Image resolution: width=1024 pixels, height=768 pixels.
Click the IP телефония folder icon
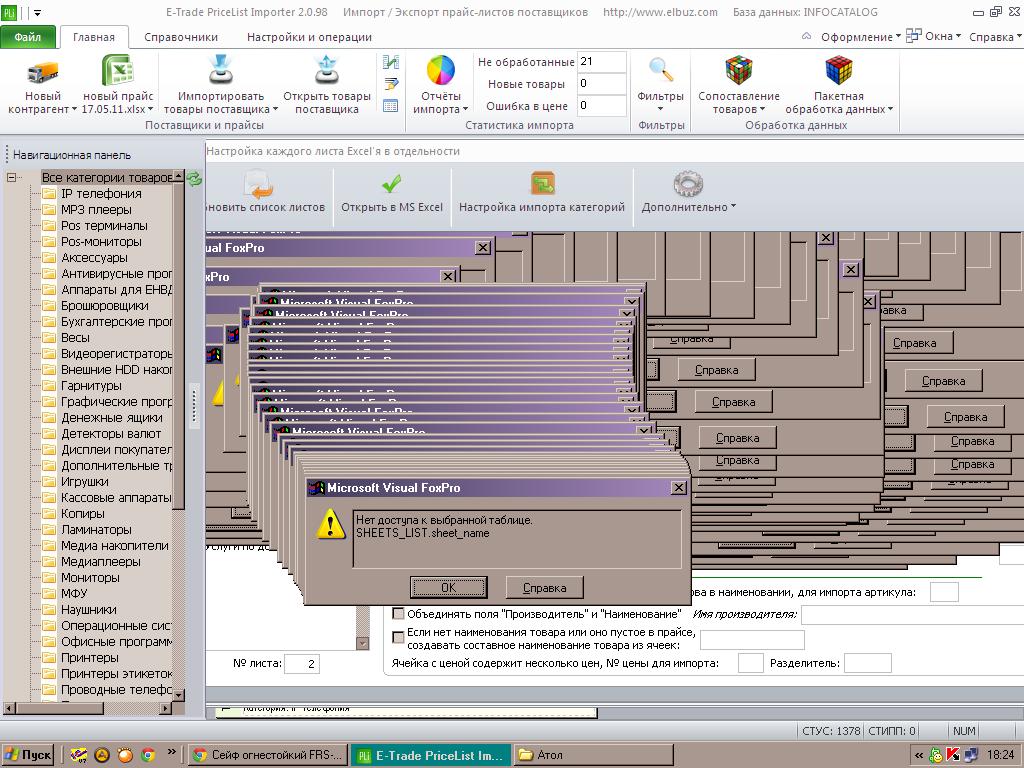click(x=49, y=194)
